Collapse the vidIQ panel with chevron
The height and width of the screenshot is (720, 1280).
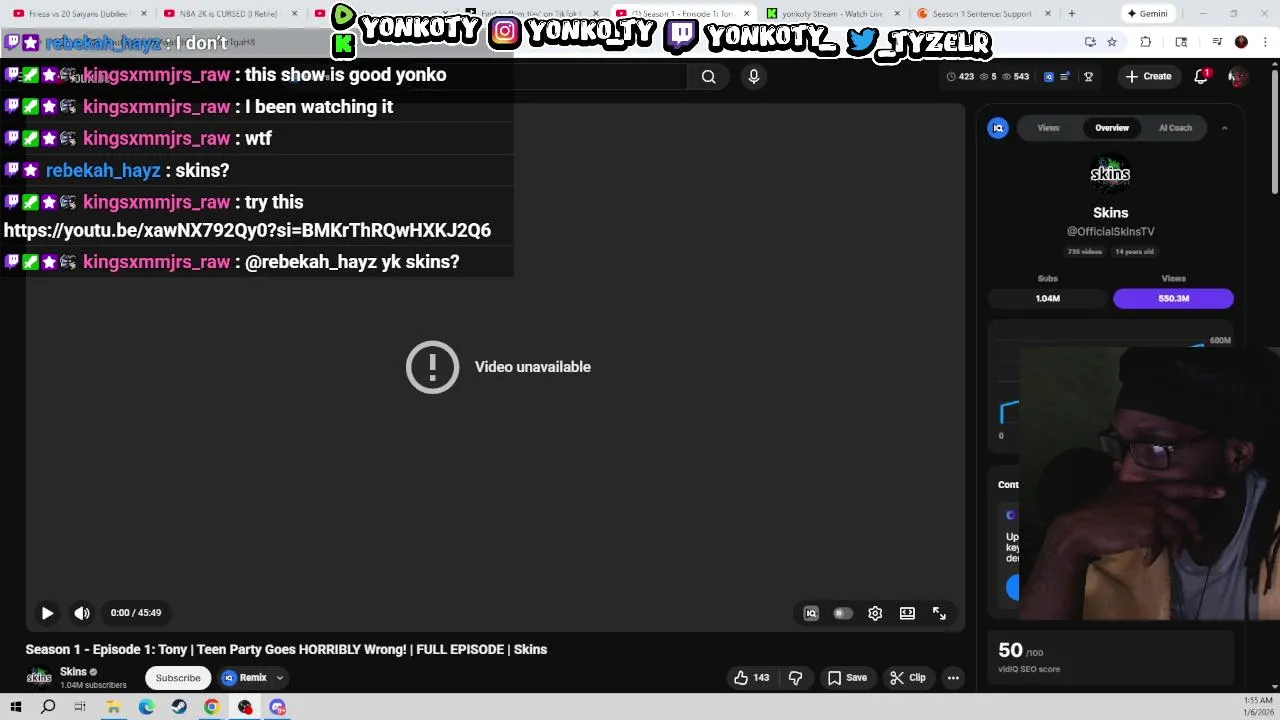1224,128
